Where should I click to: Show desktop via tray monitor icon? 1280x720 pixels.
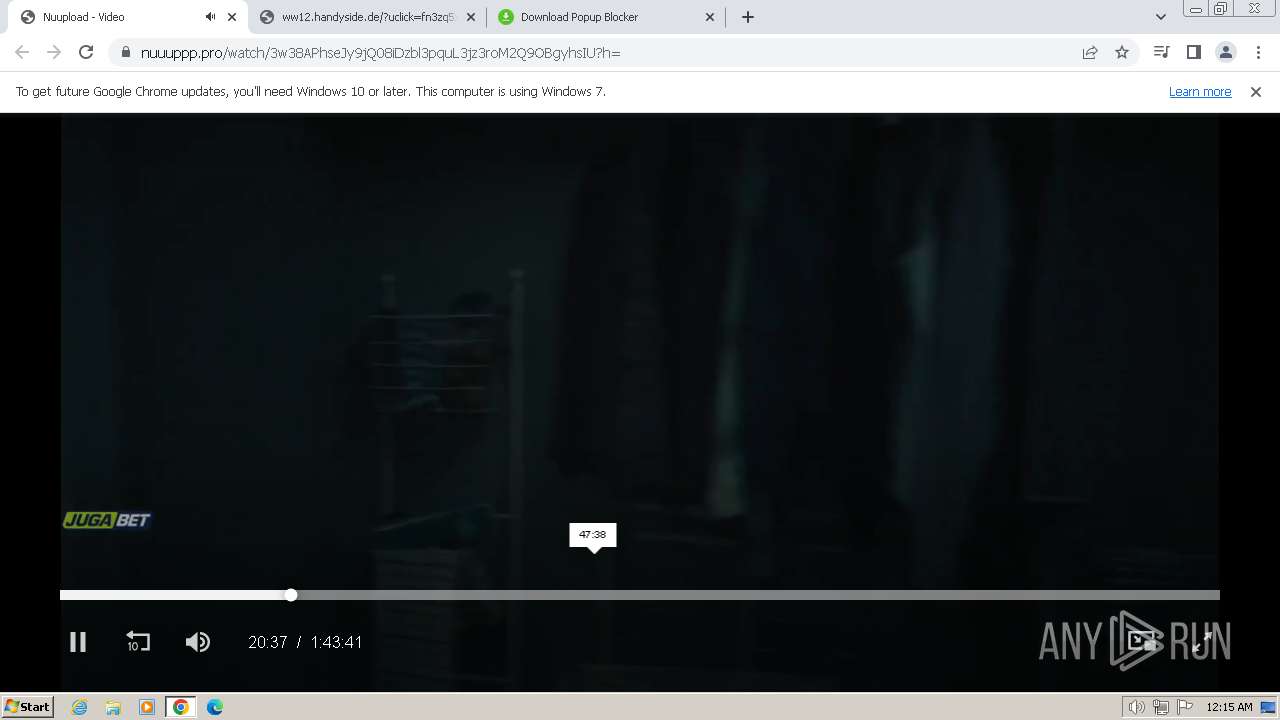(1268, 707)
